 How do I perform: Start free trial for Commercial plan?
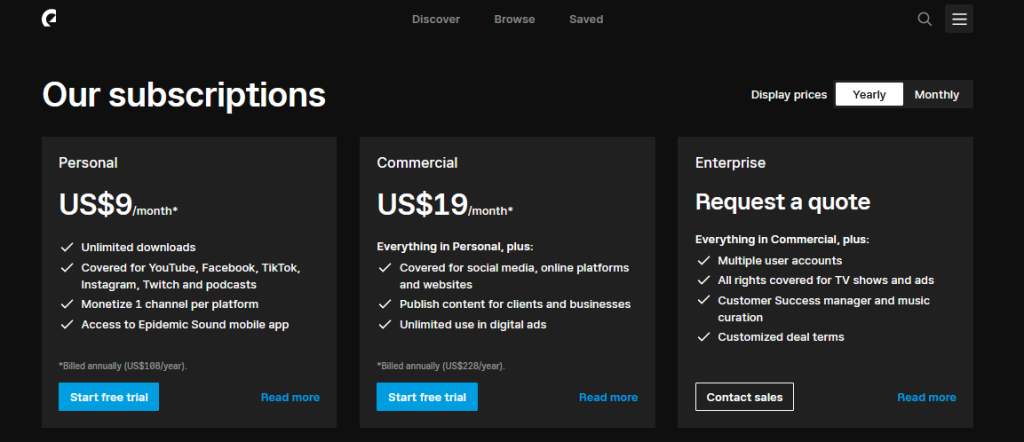pos(427,397)
